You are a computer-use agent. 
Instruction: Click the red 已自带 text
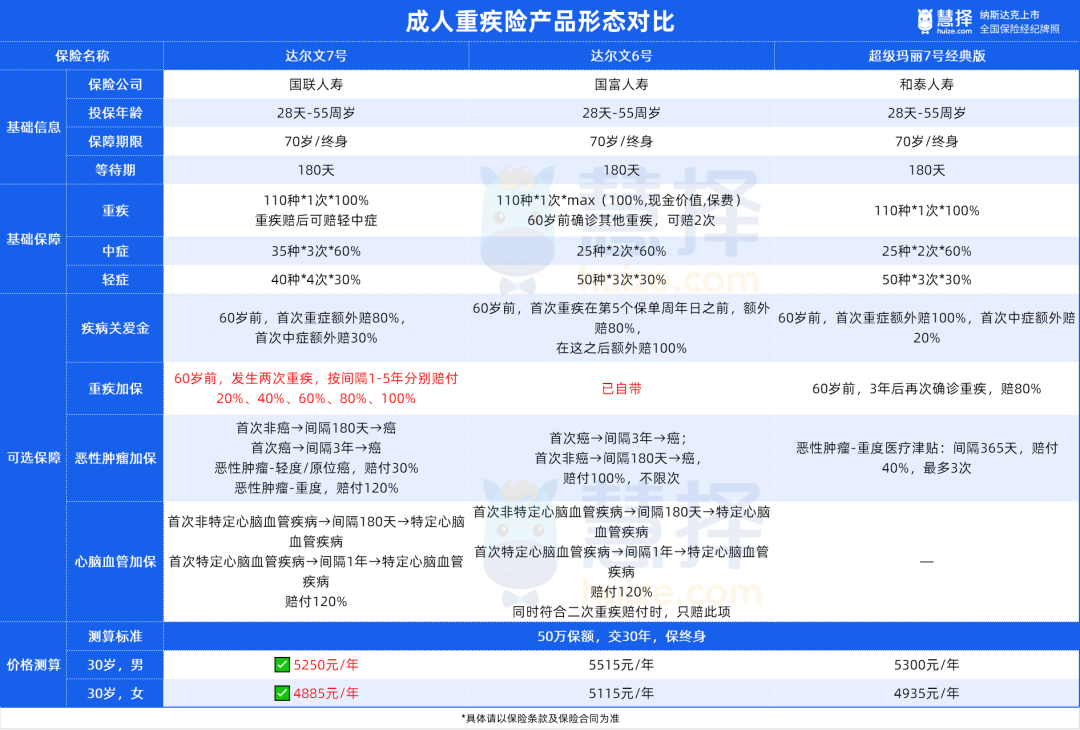621,388
